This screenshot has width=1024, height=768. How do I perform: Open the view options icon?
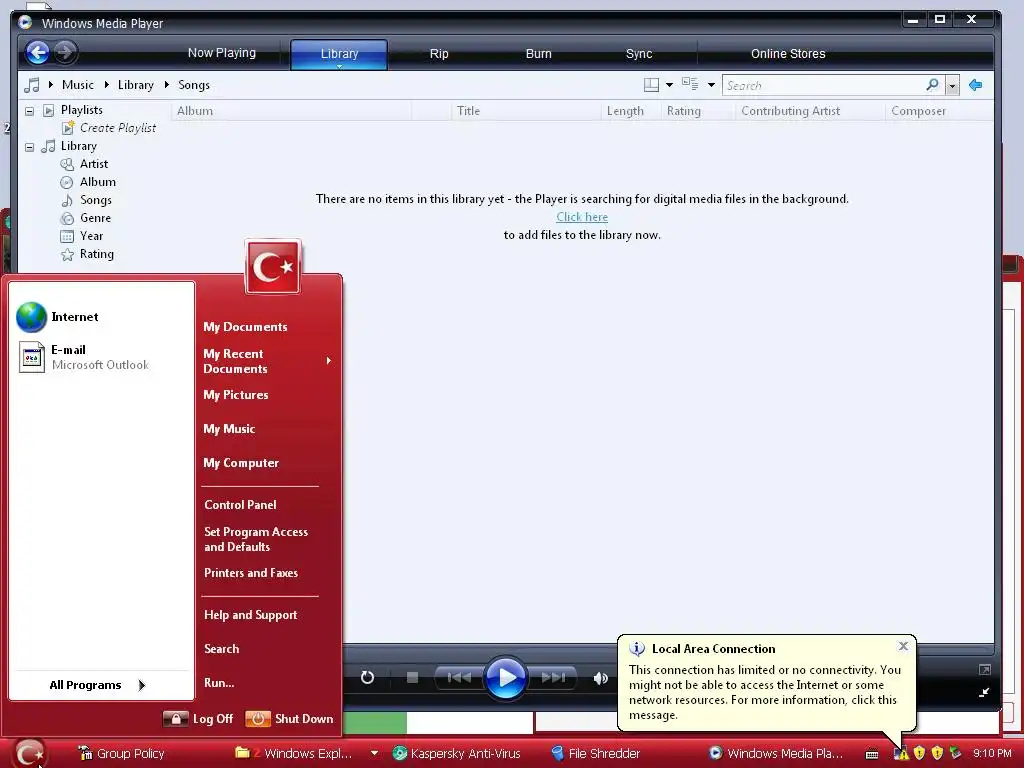(690, 84)
